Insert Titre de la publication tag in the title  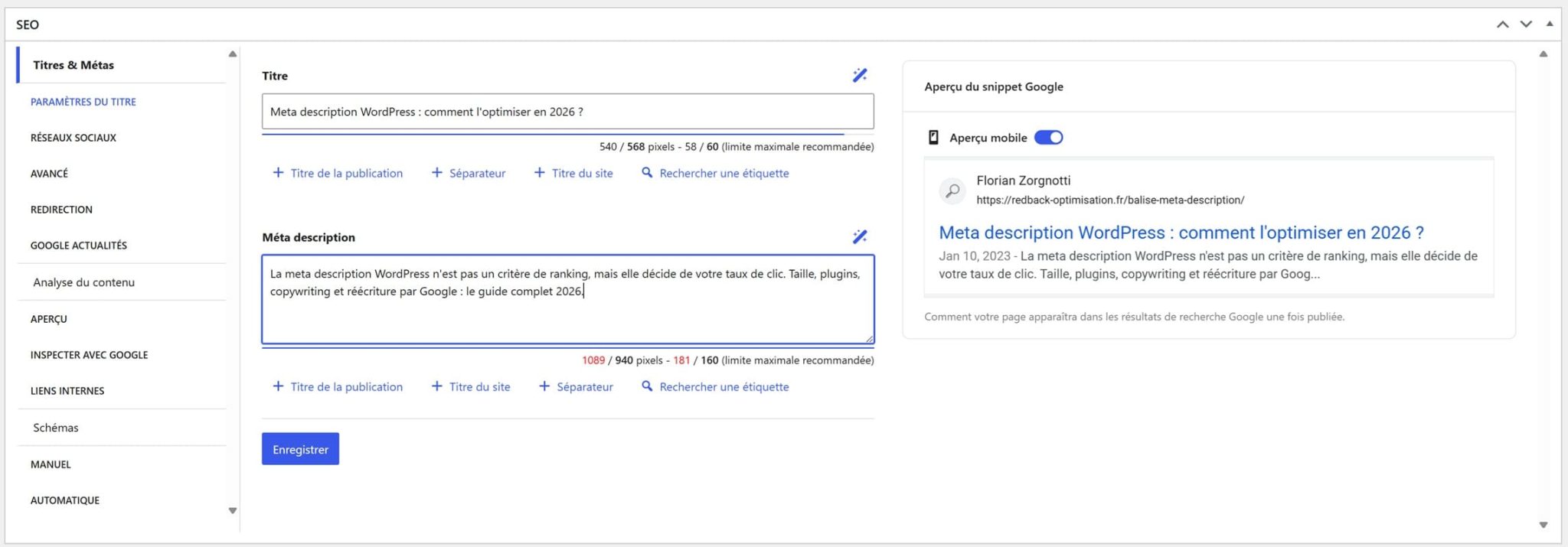click(x=338, y=173)
